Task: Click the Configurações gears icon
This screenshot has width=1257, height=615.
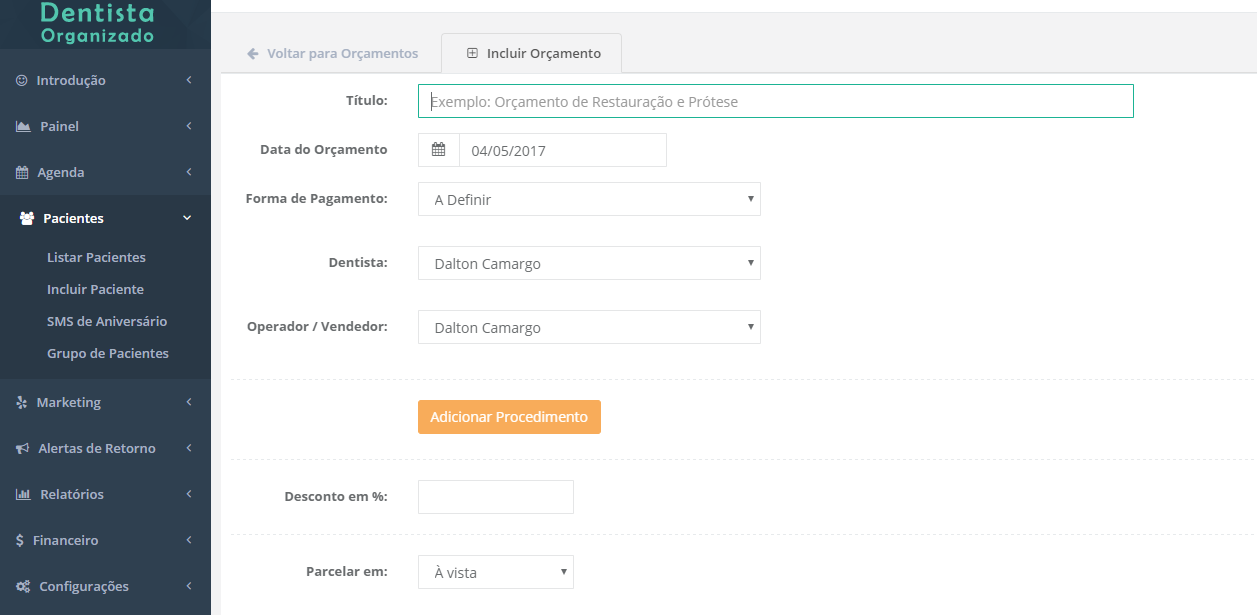Action: pyautogui.click(x=23, y=587)
